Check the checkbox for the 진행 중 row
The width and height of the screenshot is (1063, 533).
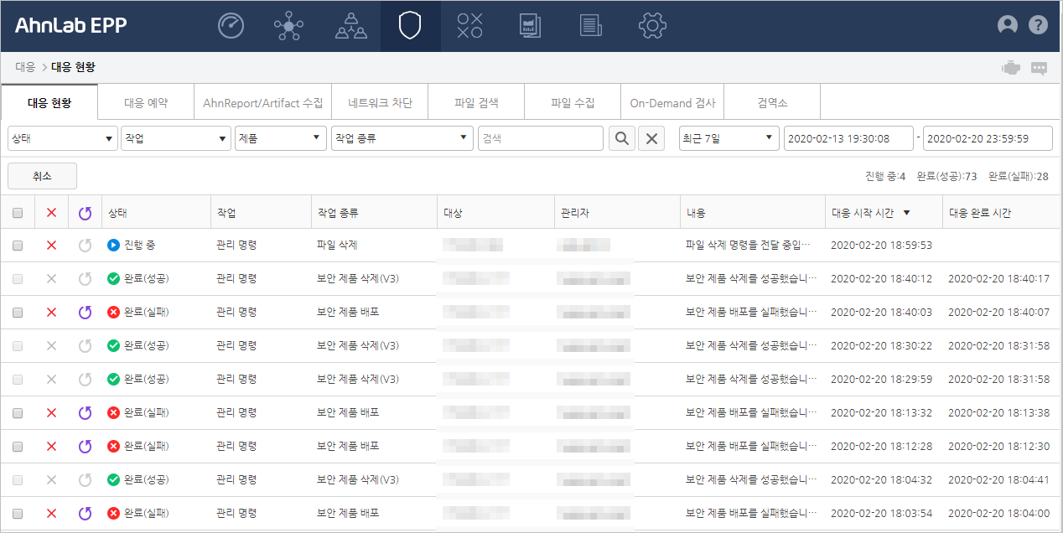tap(17, 245)
